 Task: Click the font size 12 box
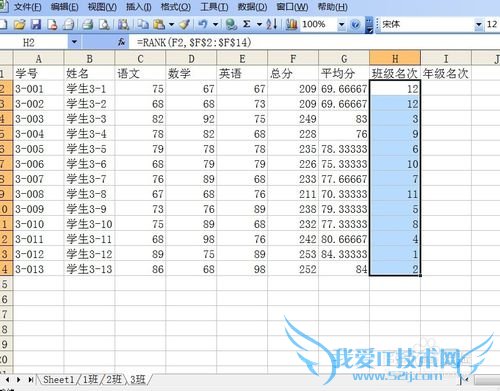(x=492, y=24)
